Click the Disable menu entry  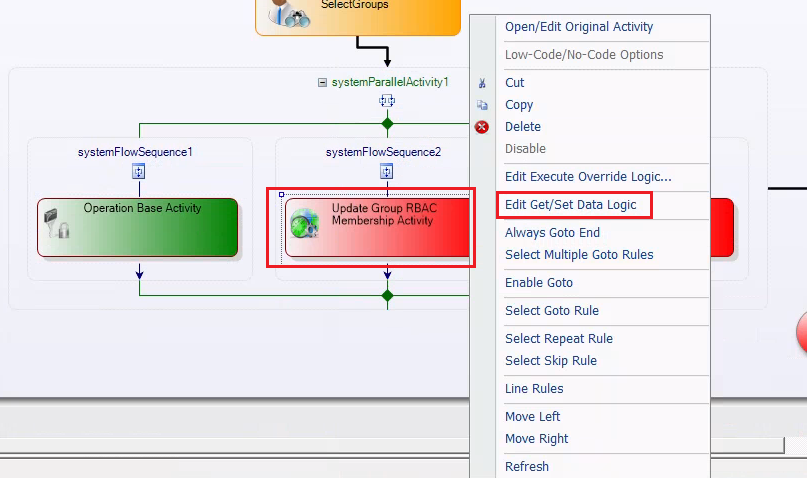pos(525,149)
